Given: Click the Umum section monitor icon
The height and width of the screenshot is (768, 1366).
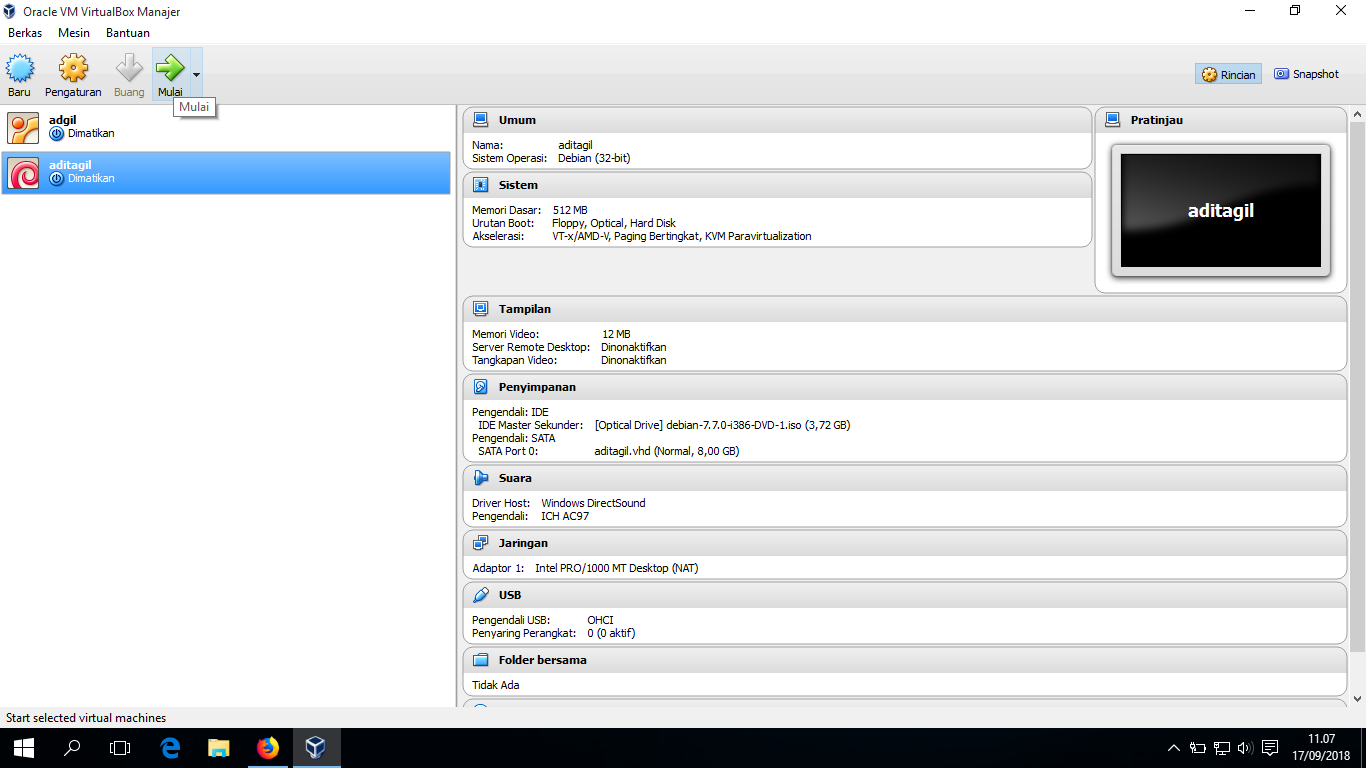Looking at the screenshot, I should coord(481,119).
